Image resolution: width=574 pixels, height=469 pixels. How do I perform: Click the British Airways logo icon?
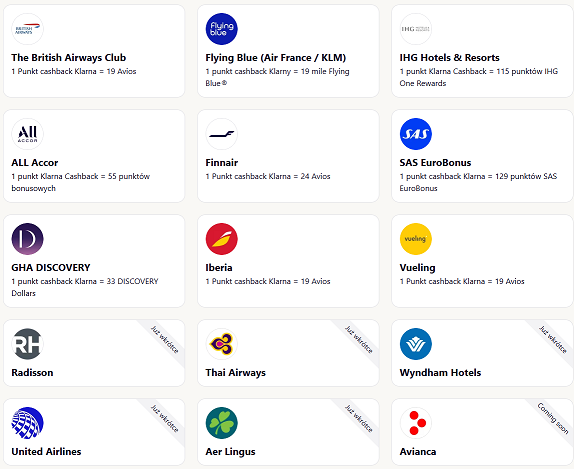tap(27, 29)
